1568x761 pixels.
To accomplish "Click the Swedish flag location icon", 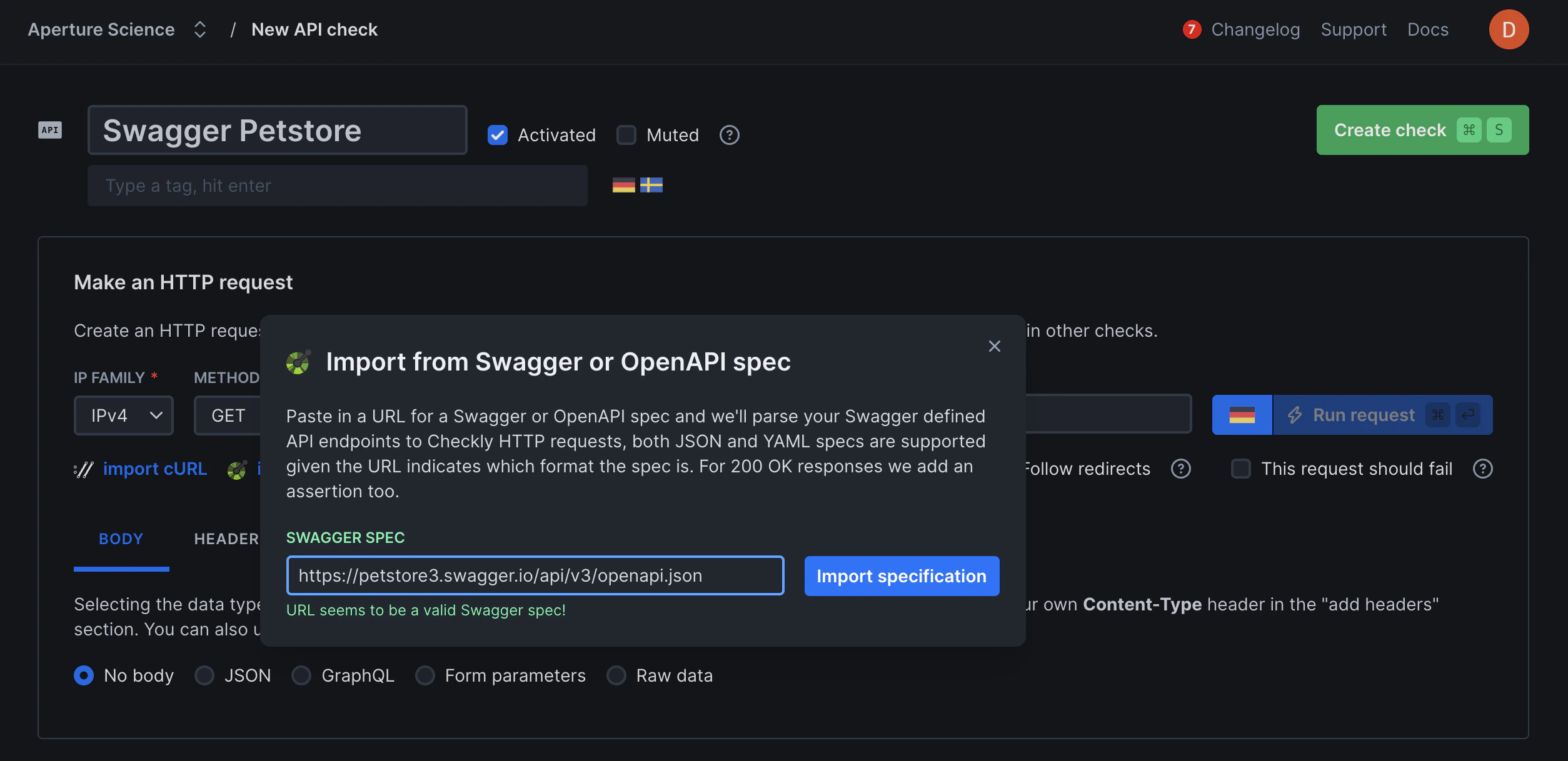I will [652, 185].
